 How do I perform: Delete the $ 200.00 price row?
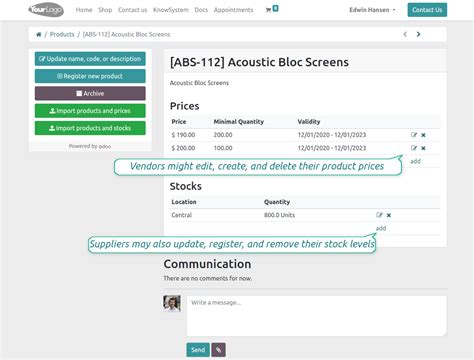click(x=423, y=148)
